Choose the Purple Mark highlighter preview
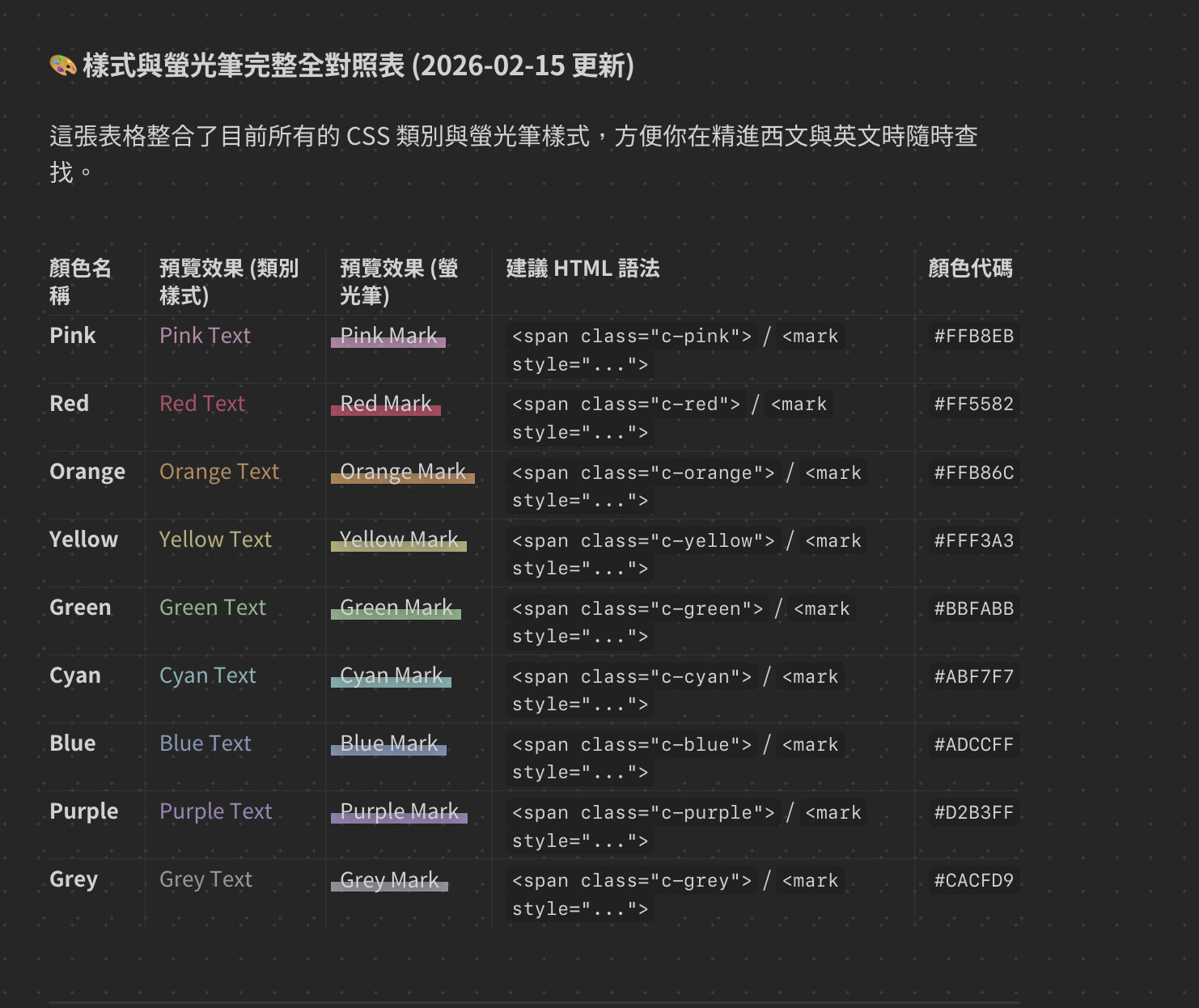The height and width of the screenshot is (1008, 1199). click(400, 811)
